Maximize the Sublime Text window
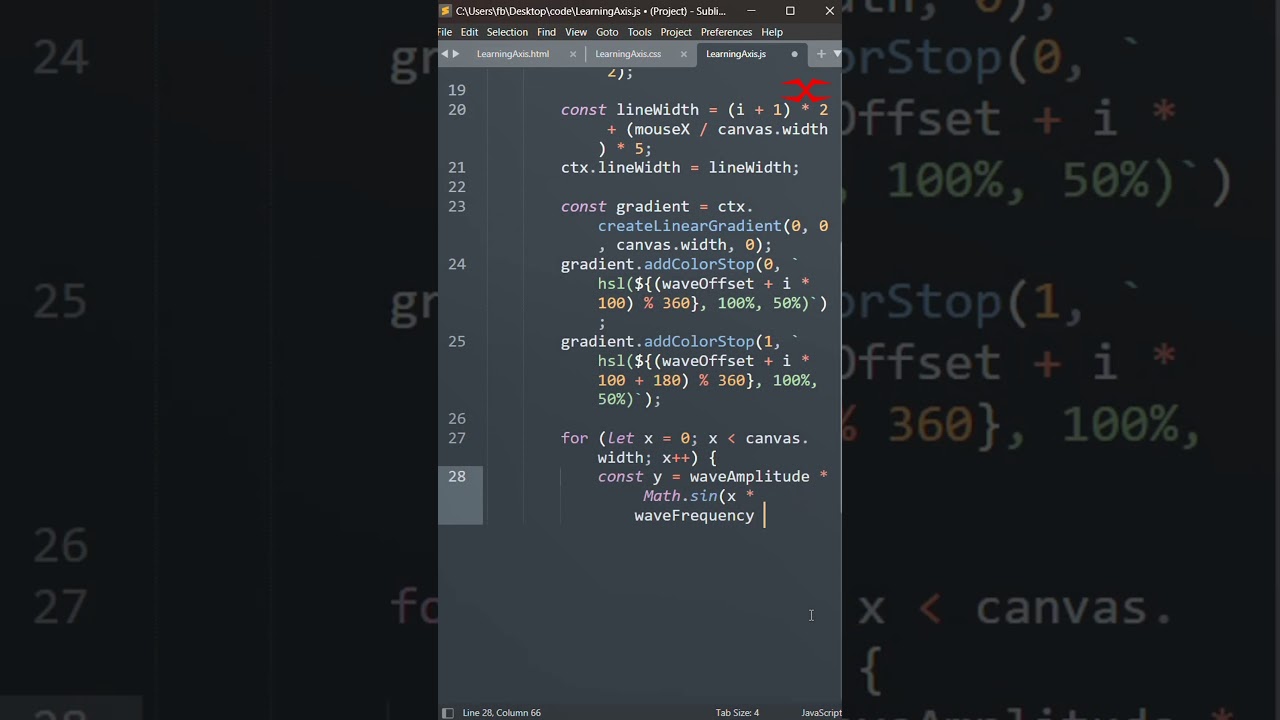 click(x=790, y=11)
